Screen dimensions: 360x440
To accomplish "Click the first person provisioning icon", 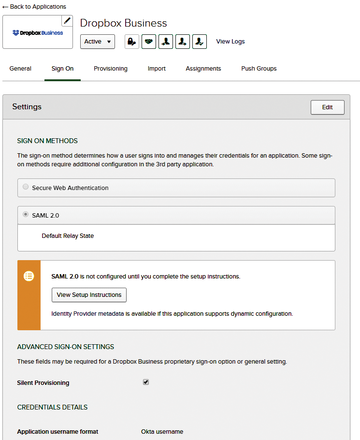I will point(166,42).
